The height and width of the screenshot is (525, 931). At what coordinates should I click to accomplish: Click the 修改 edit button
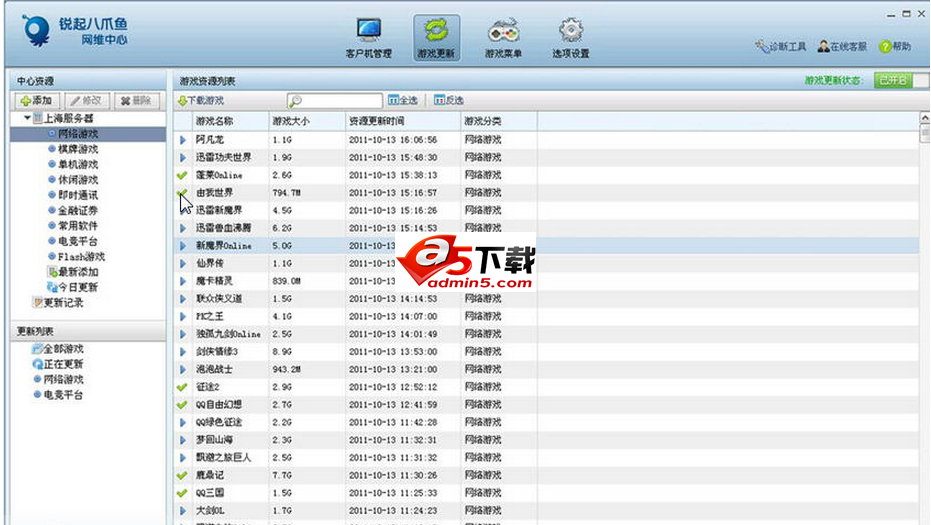[x=86, y=100]
